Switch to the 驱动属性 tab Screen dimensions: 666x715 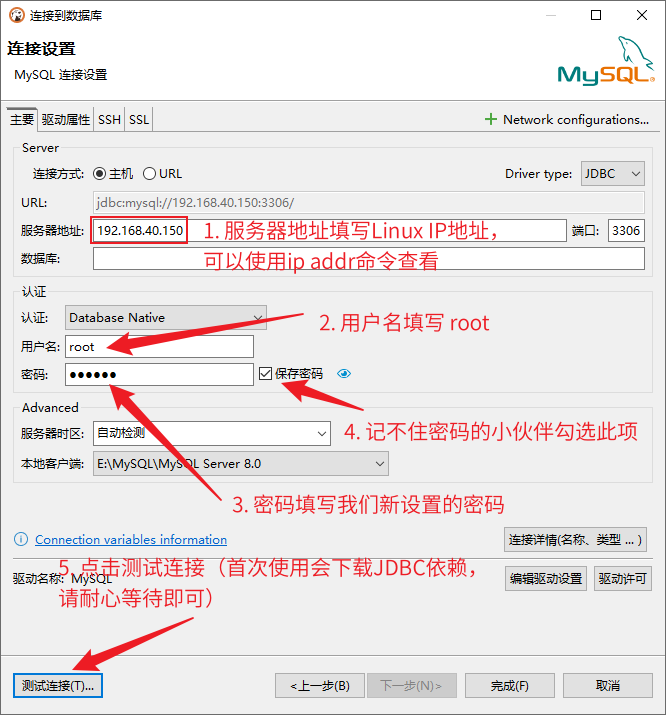(66, 119)
